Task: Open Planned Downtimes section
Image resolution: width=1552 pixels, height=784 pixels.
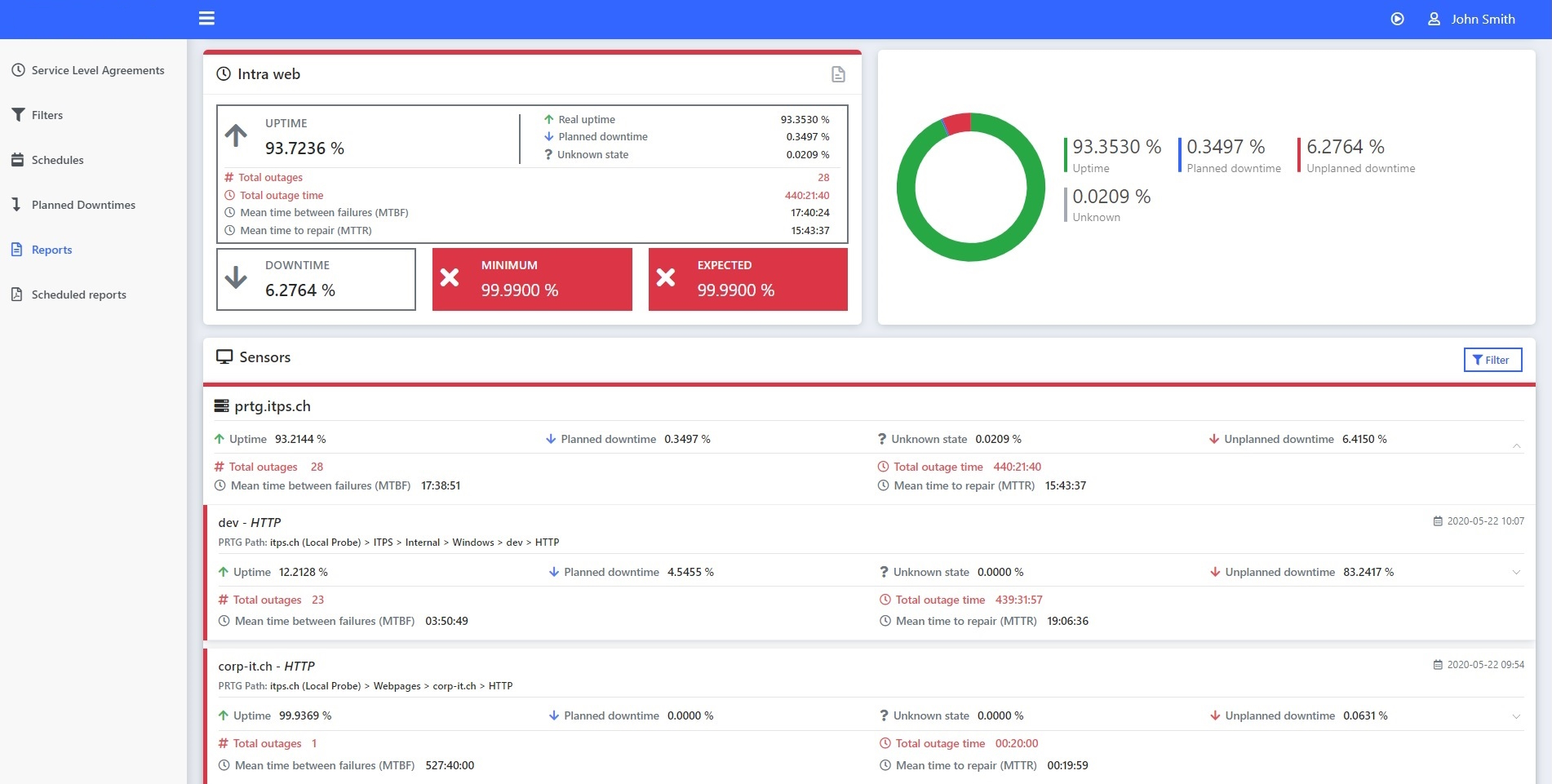Action: [83, 205]
